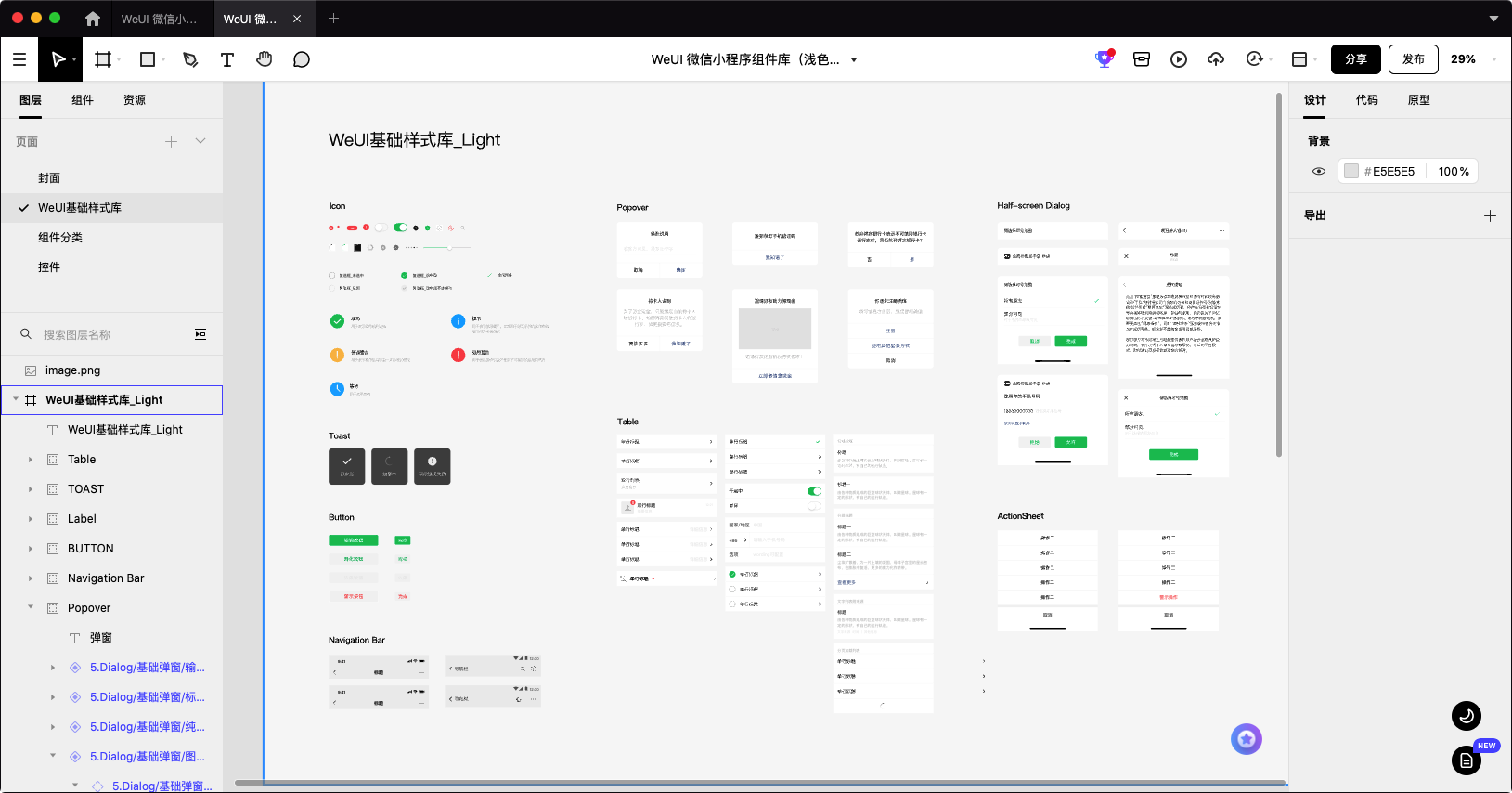Viewport: 1512px width, 793px height.
Task: Activate the Hand tool
Action: point(265,59)
